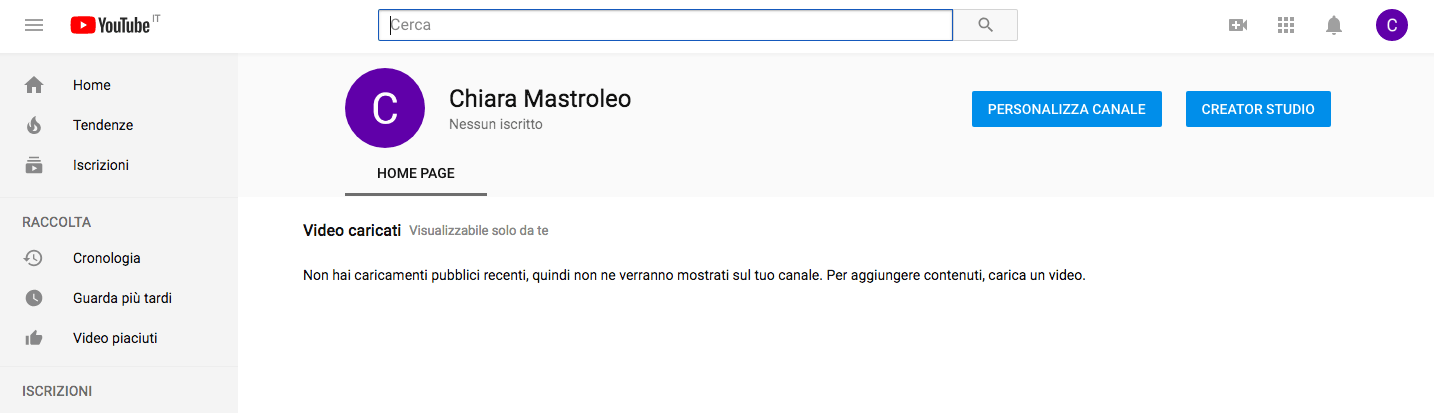This screenshot has height=413, width=1434.
Task: Click the PERSONALIZZA CANALE button
Action: (x=1067, y=109)
